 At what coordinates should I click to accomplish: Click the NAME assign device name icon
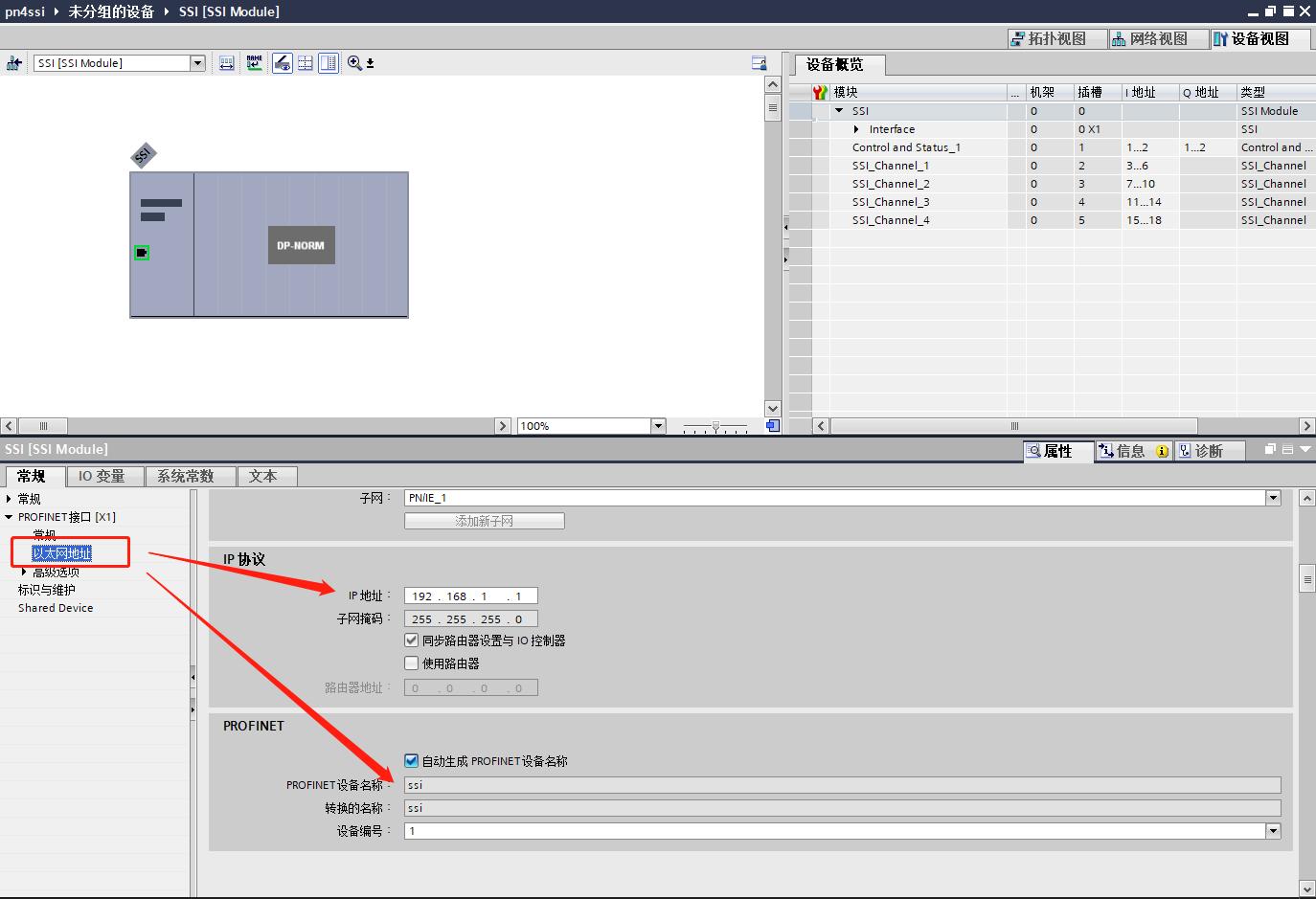pyautogui.click(x=254, y=63)
